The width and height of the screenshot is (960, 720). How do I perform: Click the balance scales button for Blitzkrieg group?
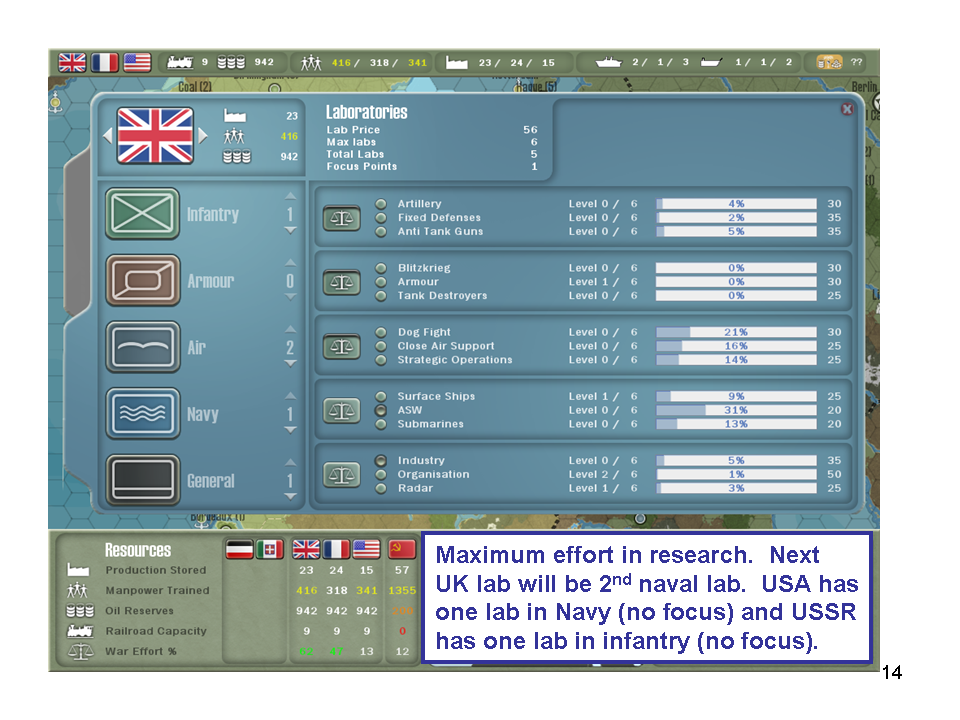342,282
